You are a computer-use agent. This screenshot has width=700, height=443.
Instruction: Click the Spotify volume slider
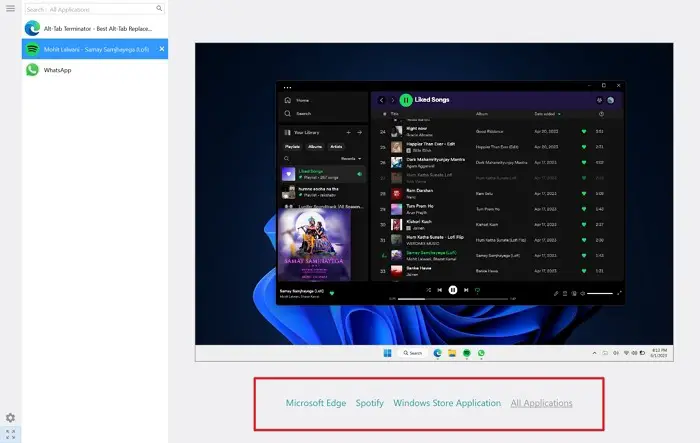600,293
